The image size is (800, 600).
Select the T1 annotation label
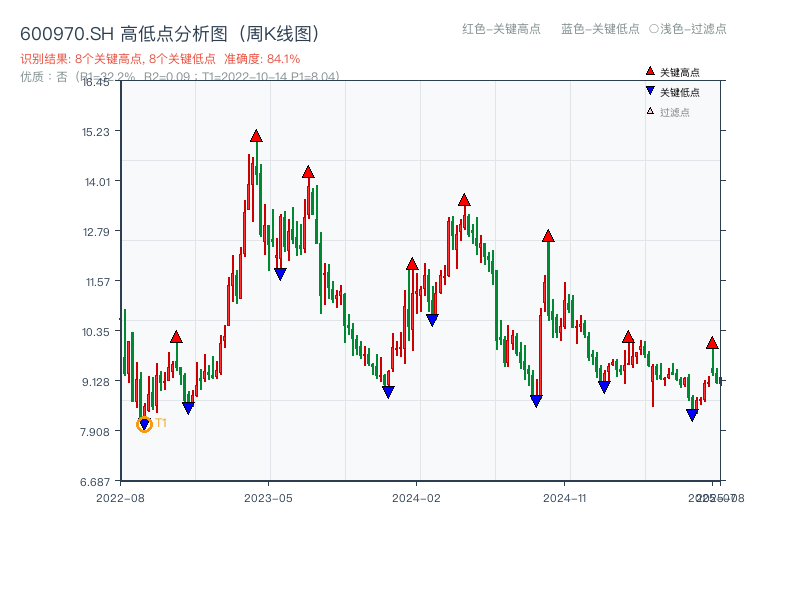tap(160, 424)
